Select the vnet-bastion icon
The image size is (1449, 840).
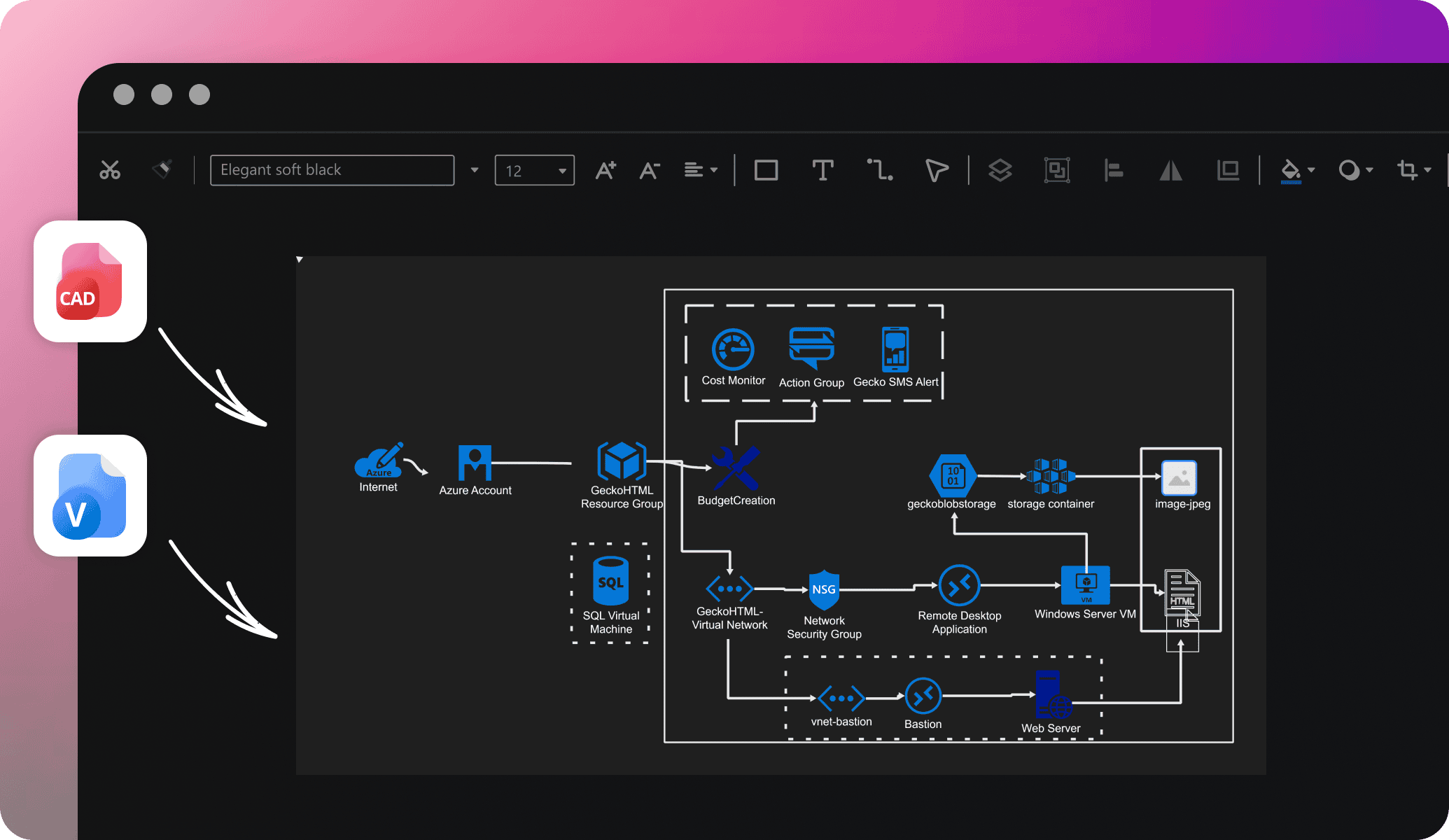[841, 698]
